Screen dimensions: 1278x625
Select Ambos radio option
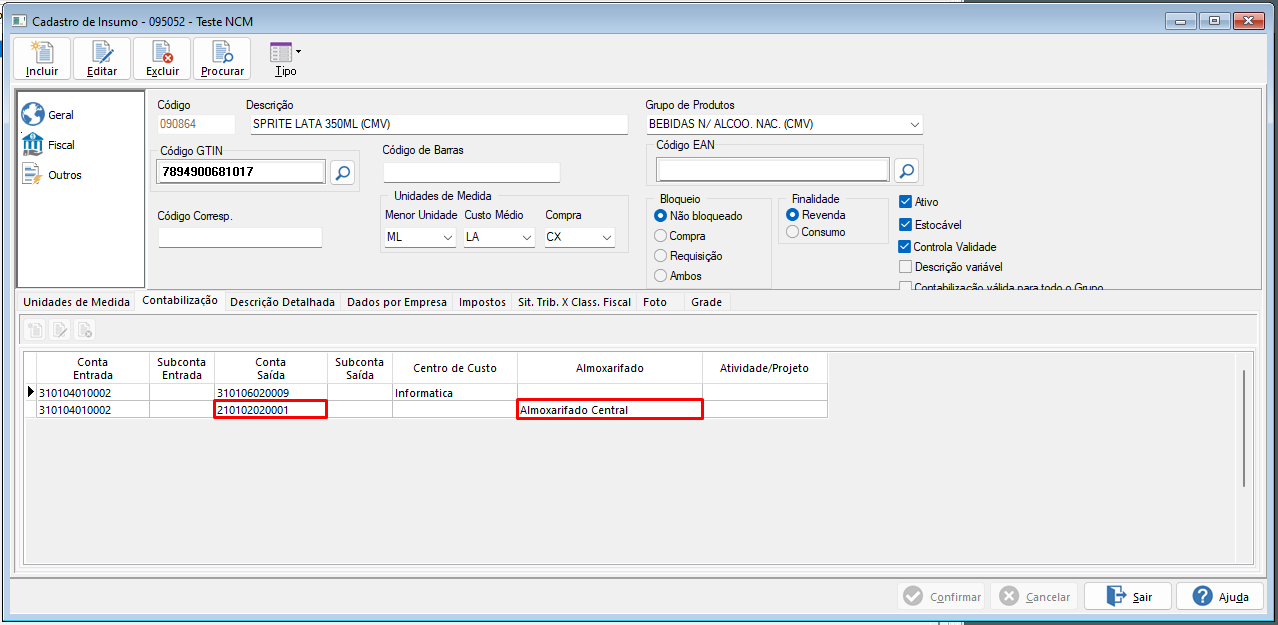coord(678,276)
